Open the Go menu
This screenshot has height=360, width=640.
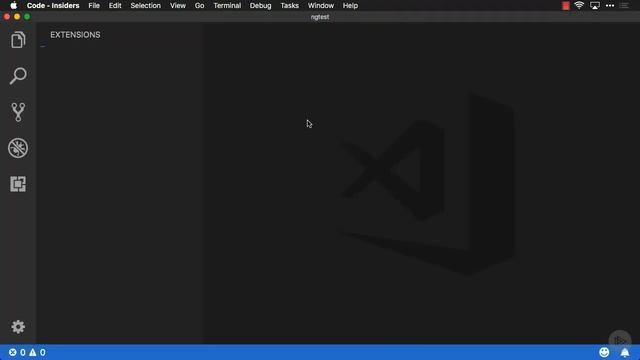[x=199, y=5]
